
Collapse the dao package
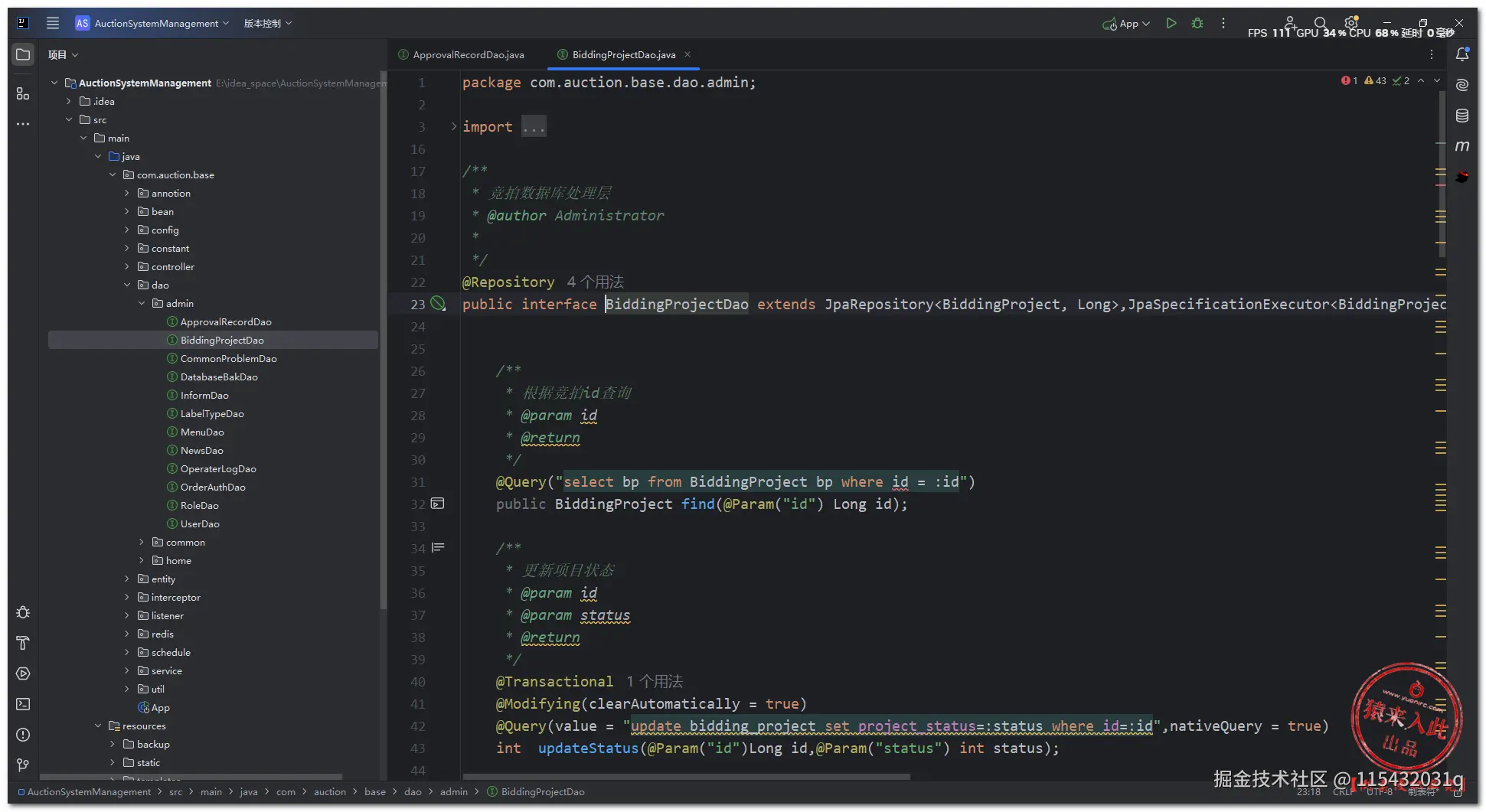tap(127, 285)
